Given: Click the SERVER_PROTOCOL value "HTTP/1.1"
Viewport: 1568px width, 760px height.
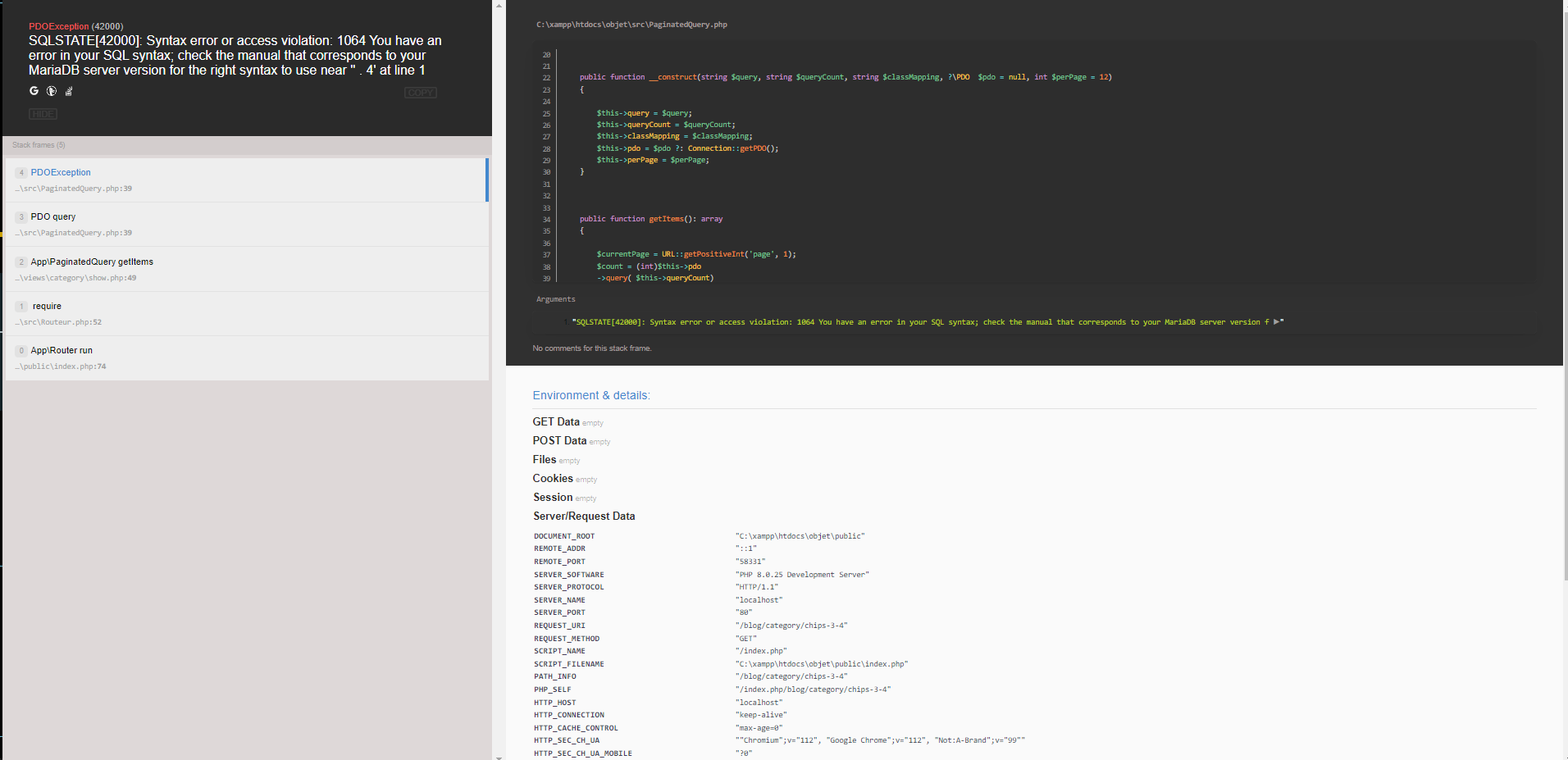Looking at the screenshot, I should [x=757, y=587].
